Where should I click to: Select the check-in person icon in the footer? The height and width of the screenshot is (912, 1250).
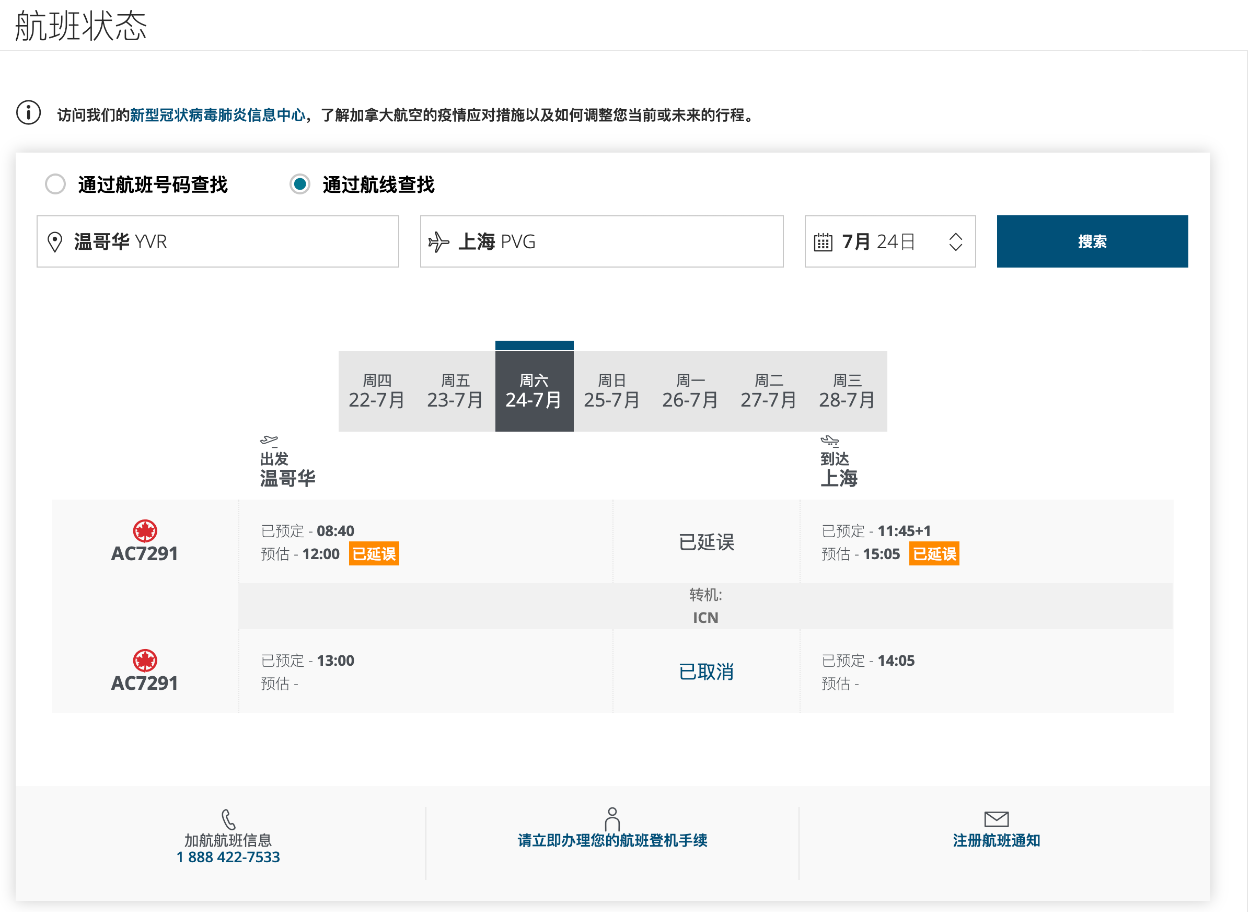coord(610,820)
